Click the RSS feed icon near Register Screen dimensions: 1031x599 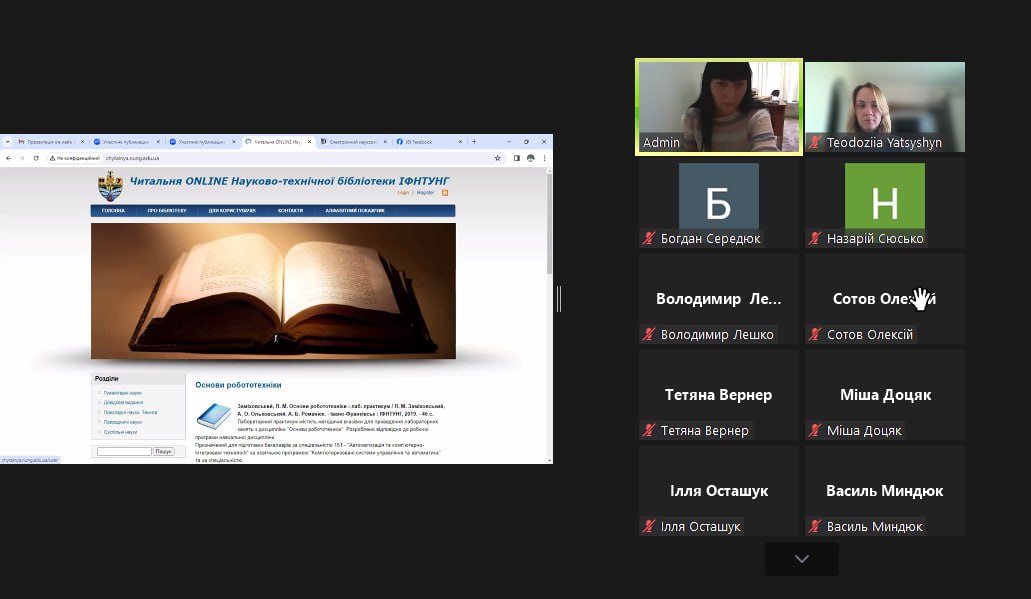pos(445,192)
